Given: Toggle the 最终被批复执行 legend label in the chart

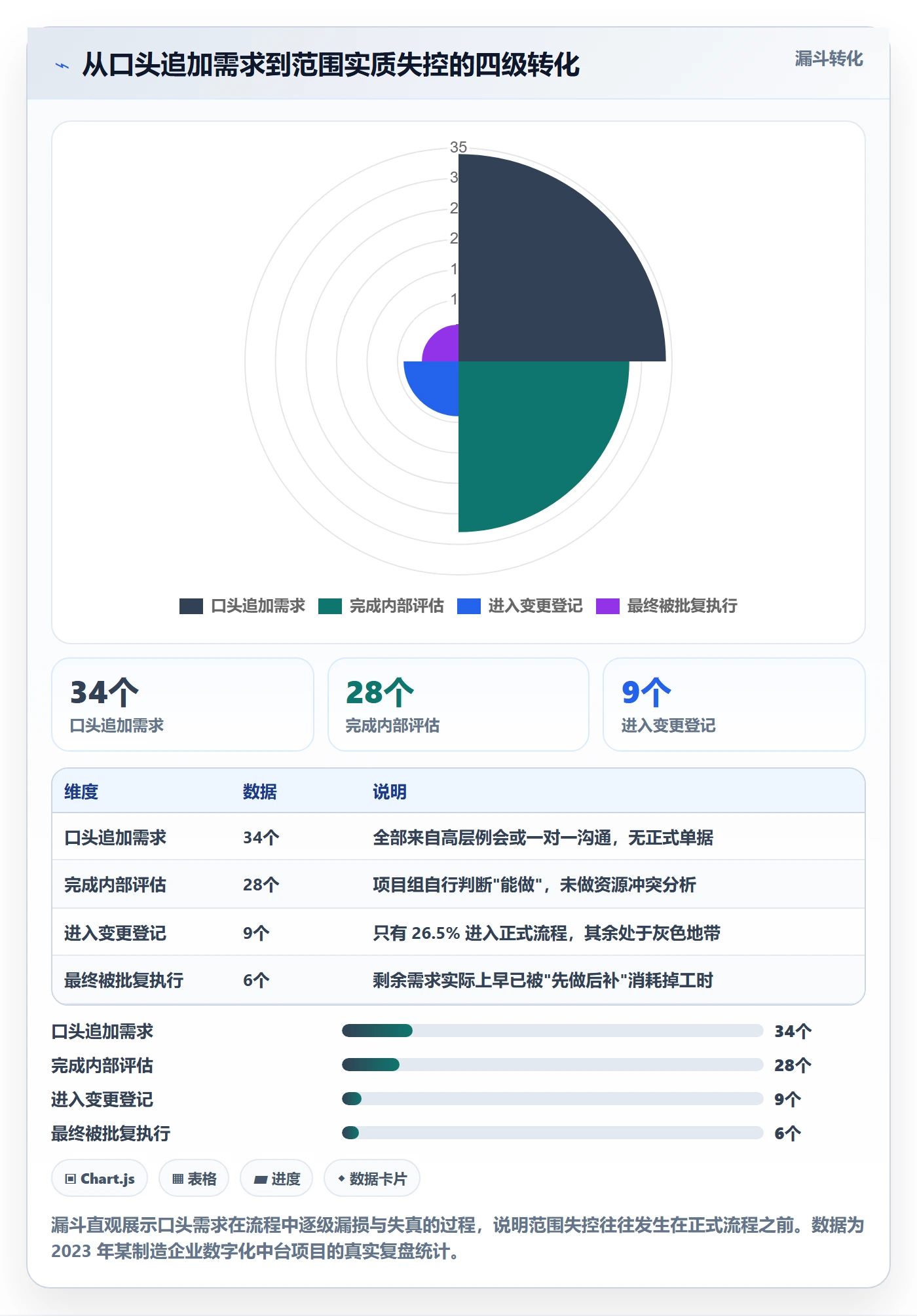Looking at the screenshot, I should coord(682,606).
